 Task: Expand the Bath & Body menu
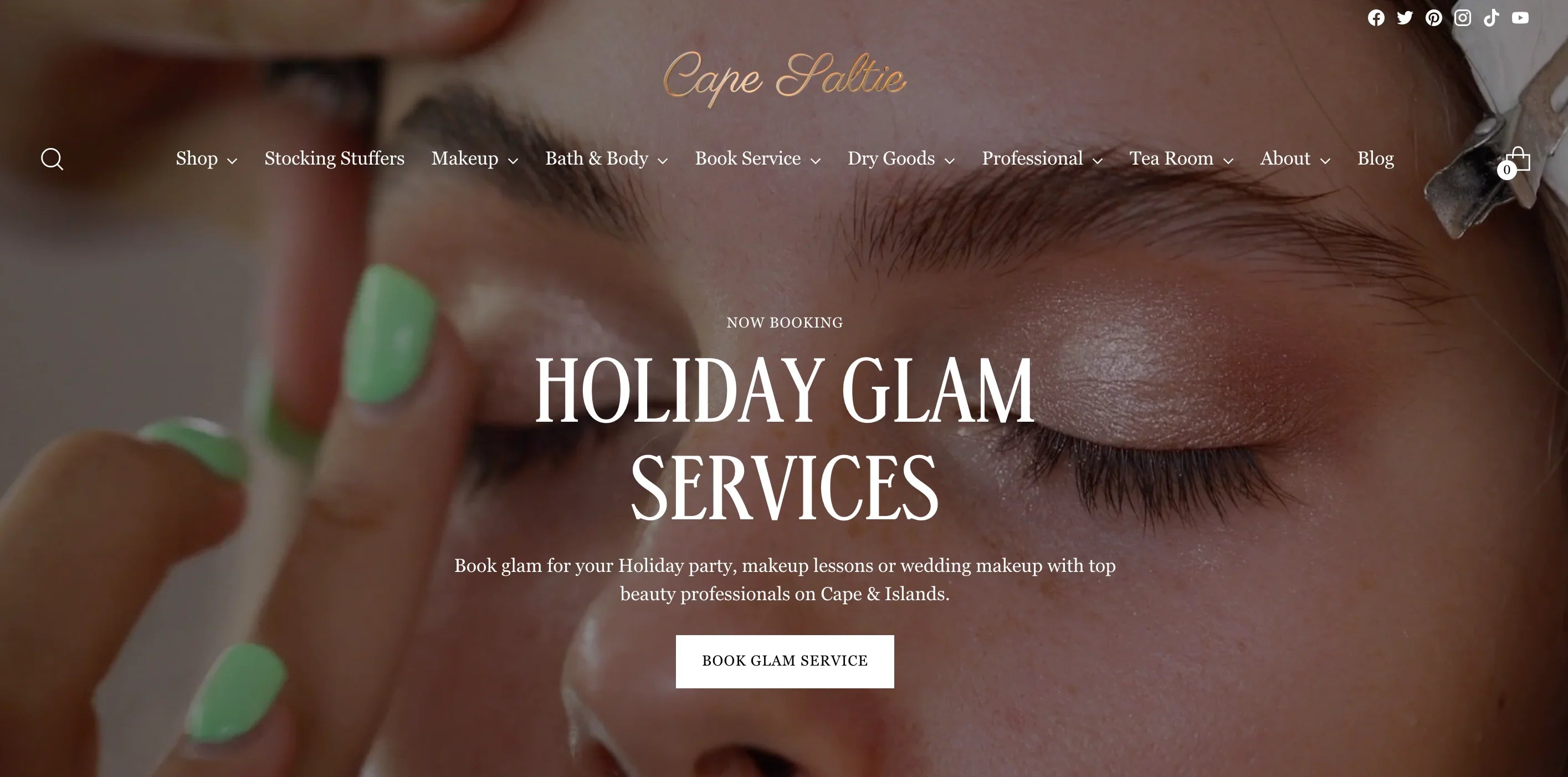(x=606, y=159)
